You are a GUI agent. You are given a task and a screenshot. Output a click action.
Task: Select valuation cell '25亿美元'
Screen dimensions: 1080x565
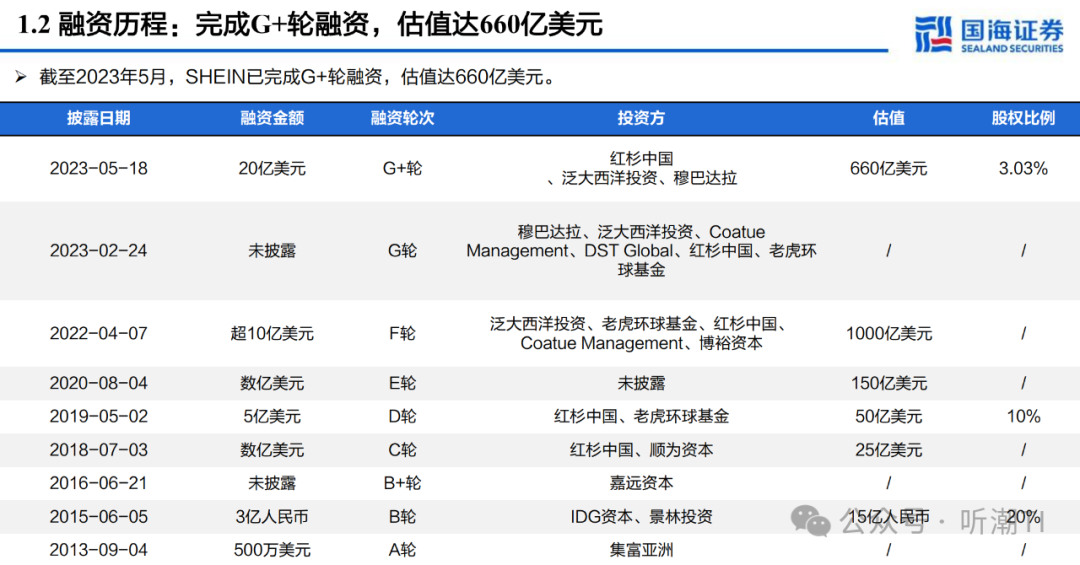tap(889, 450)
